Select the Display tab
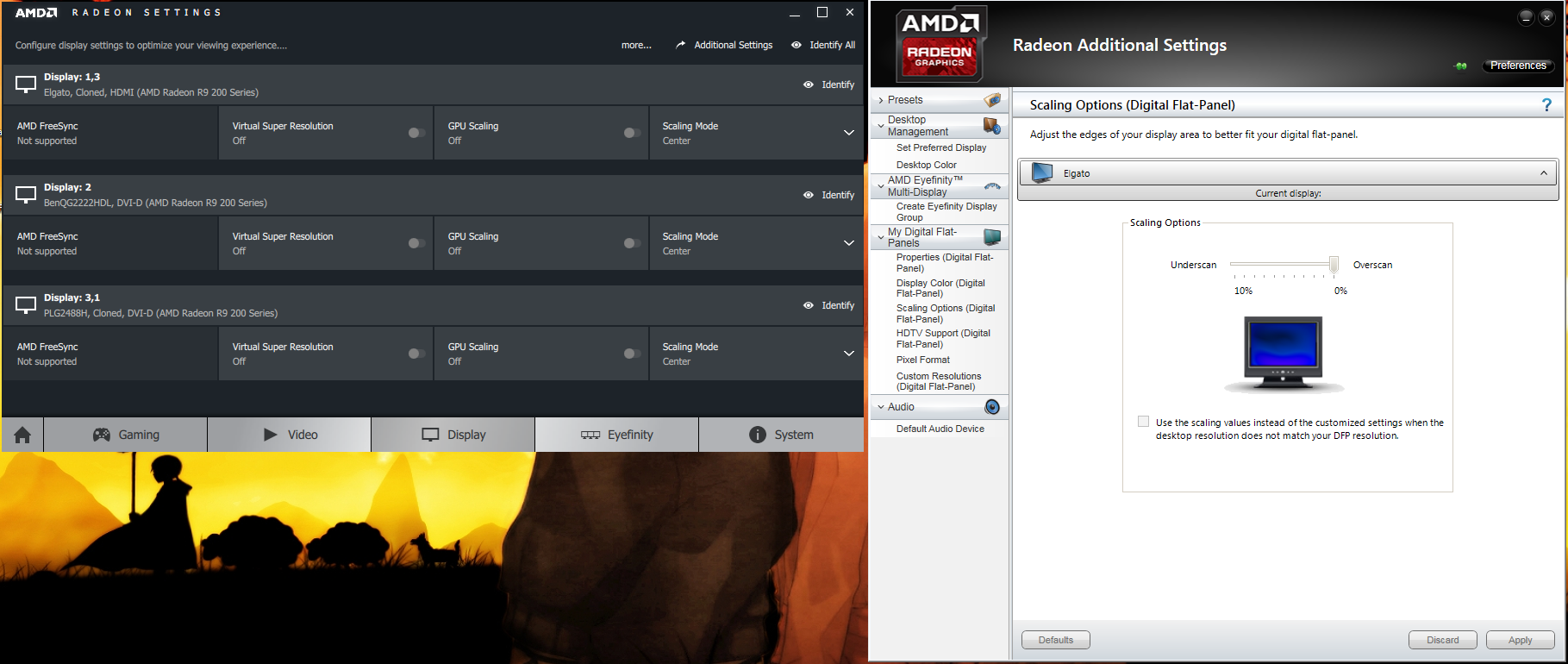Screen dimensions: 1568x664 453,435
